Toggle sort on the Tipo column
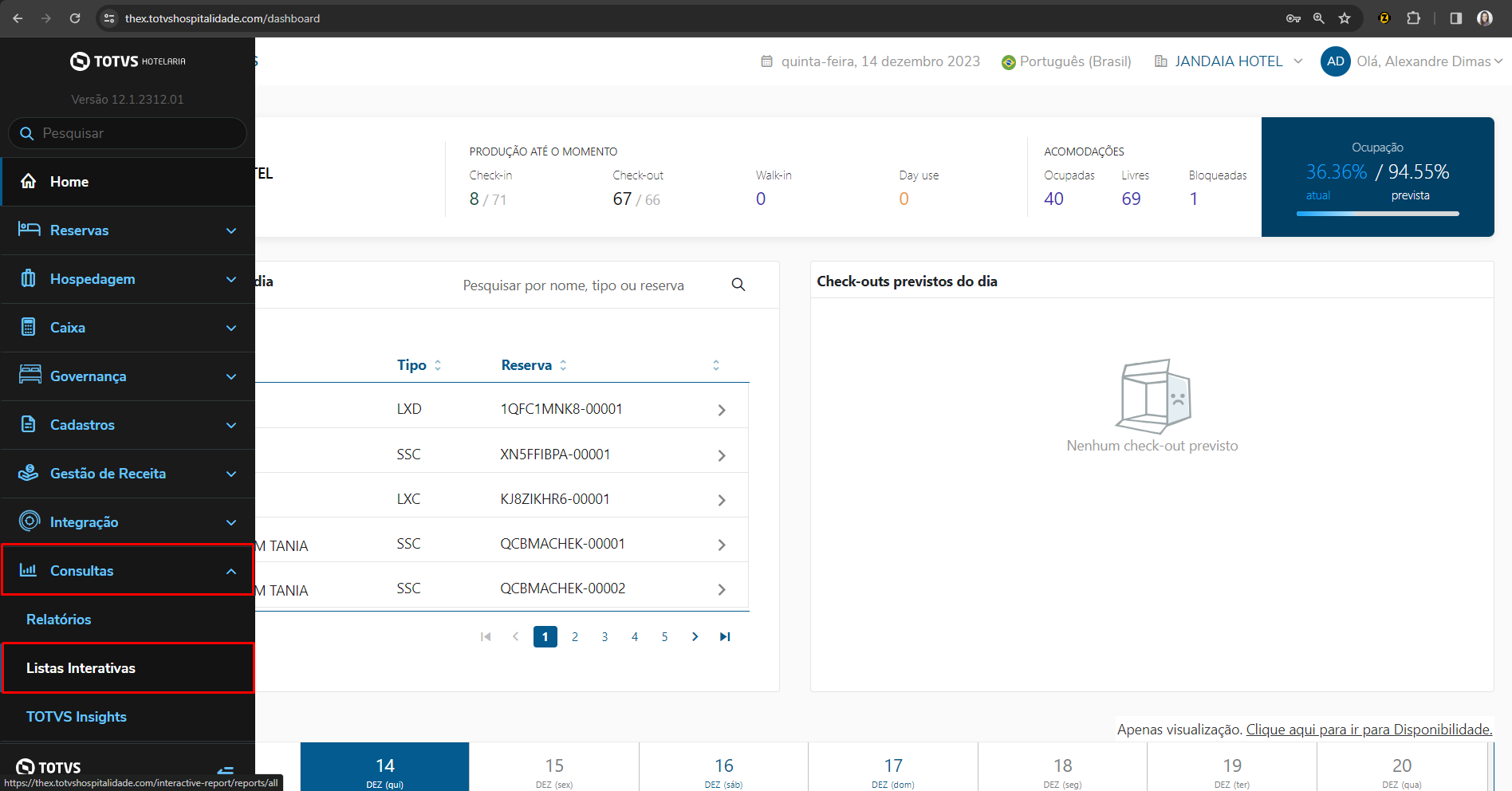 click(438, 364)
